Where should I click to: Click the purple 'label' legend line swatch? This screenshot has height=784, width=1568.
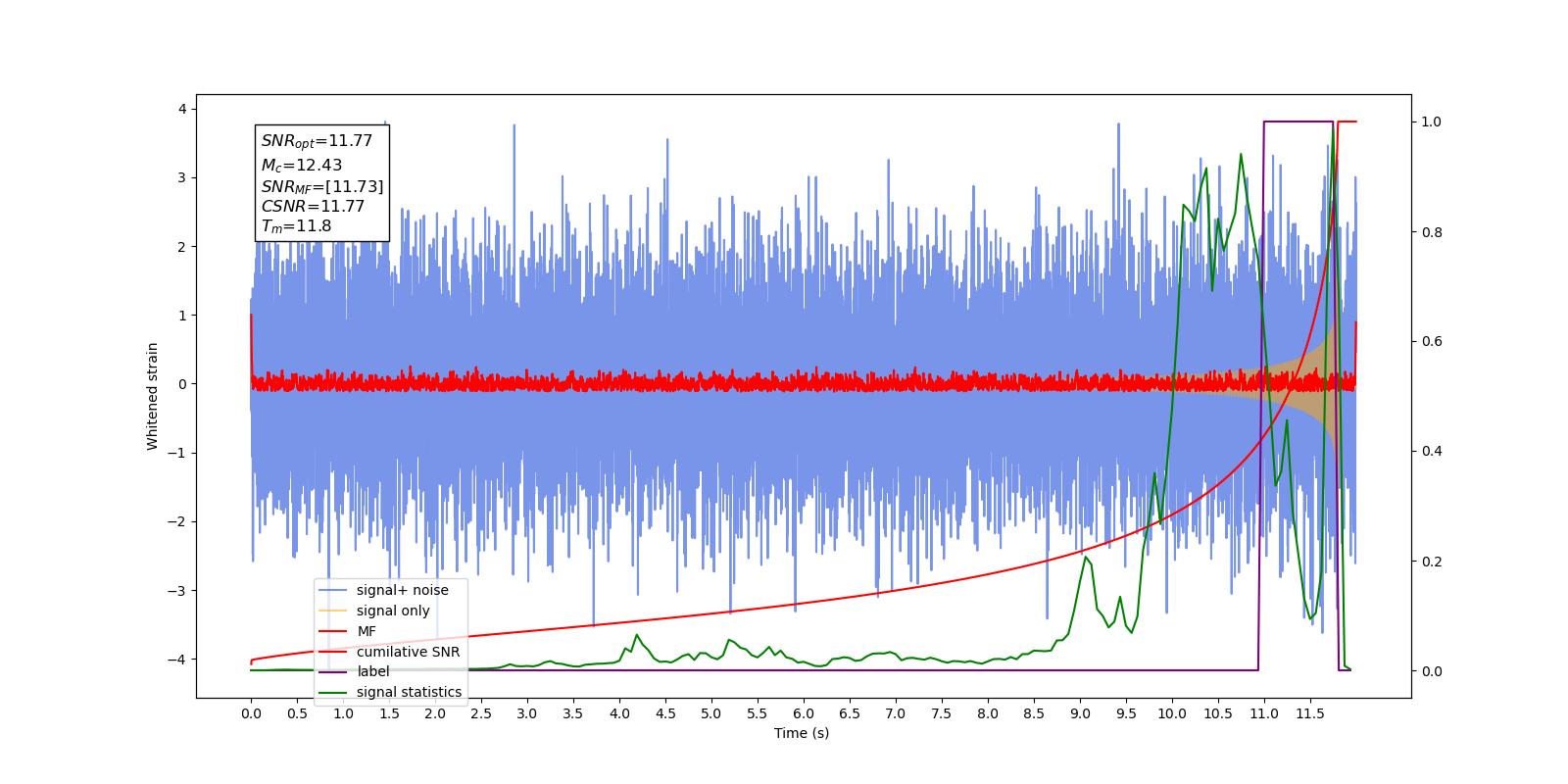pos(333,671)
